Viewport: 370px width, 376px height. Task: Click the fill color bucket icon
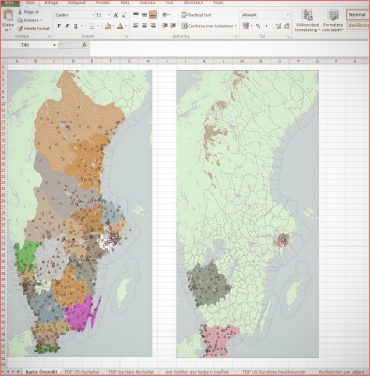pos(108,26)
